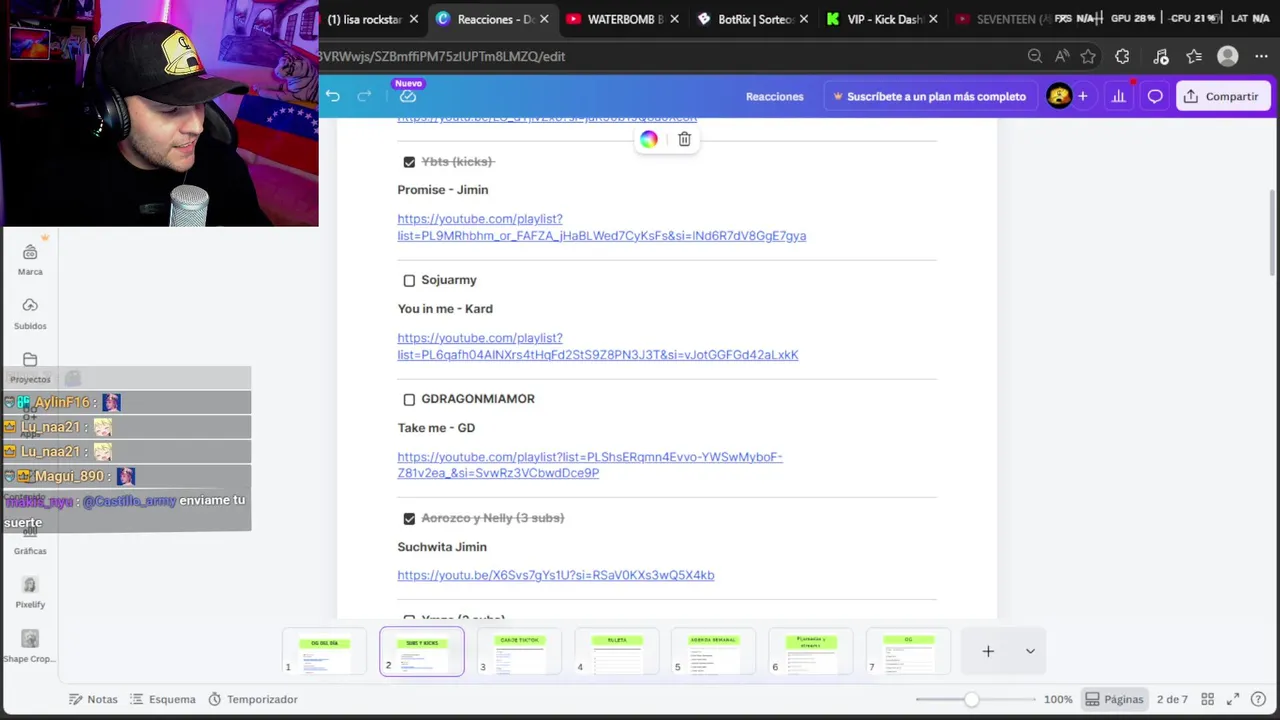1280x720 pixels.
Task: Open the cloud save status icon
Action: coord(408,96)
